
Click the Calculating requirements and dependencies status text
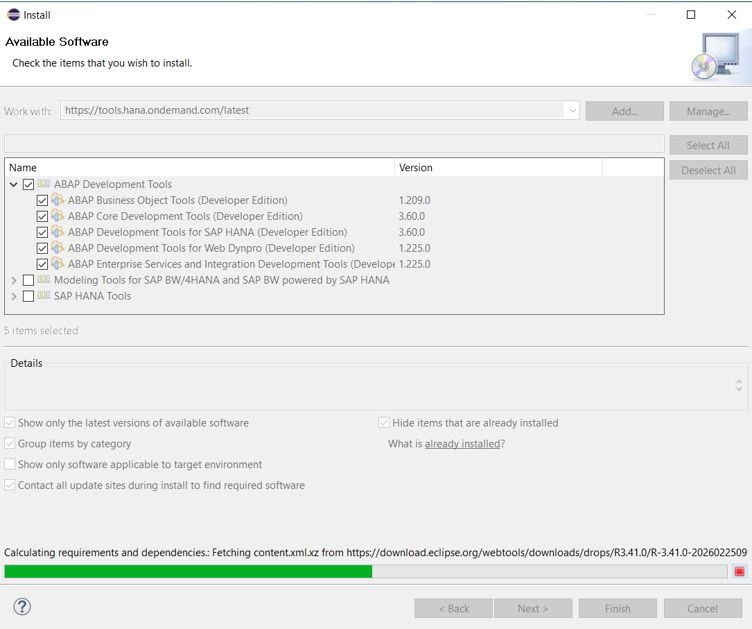[x=376, y=552]
